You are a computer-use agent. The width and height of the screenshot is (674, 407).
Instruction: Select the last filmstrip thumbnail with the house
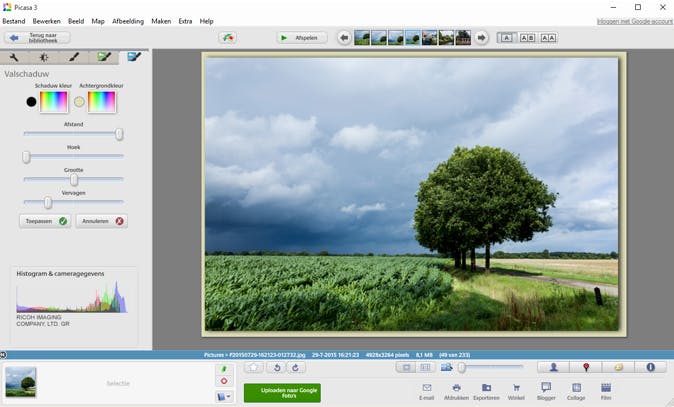click(463, 38)
